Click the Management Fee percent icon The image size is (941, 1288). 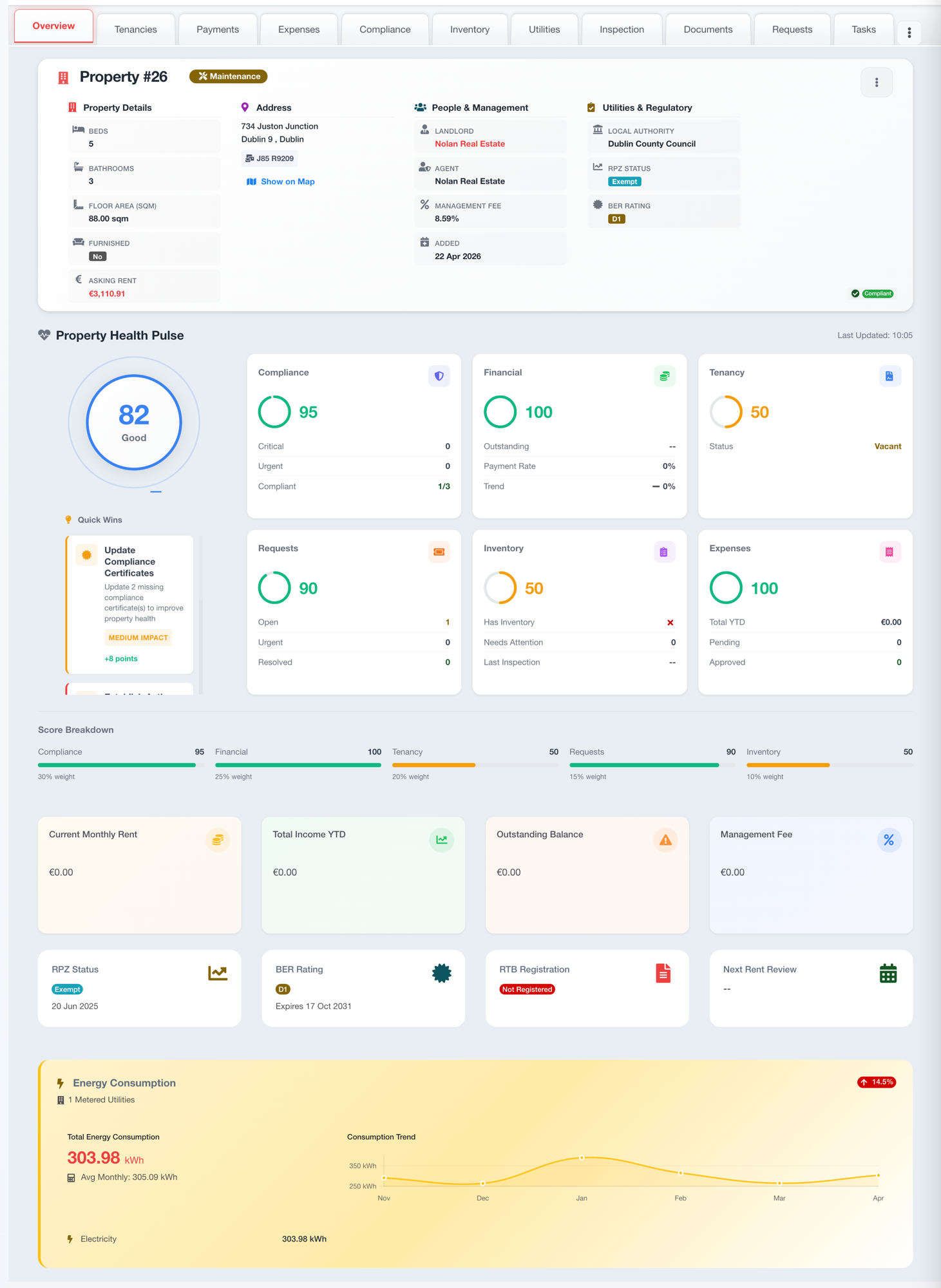tap(889, 840)
